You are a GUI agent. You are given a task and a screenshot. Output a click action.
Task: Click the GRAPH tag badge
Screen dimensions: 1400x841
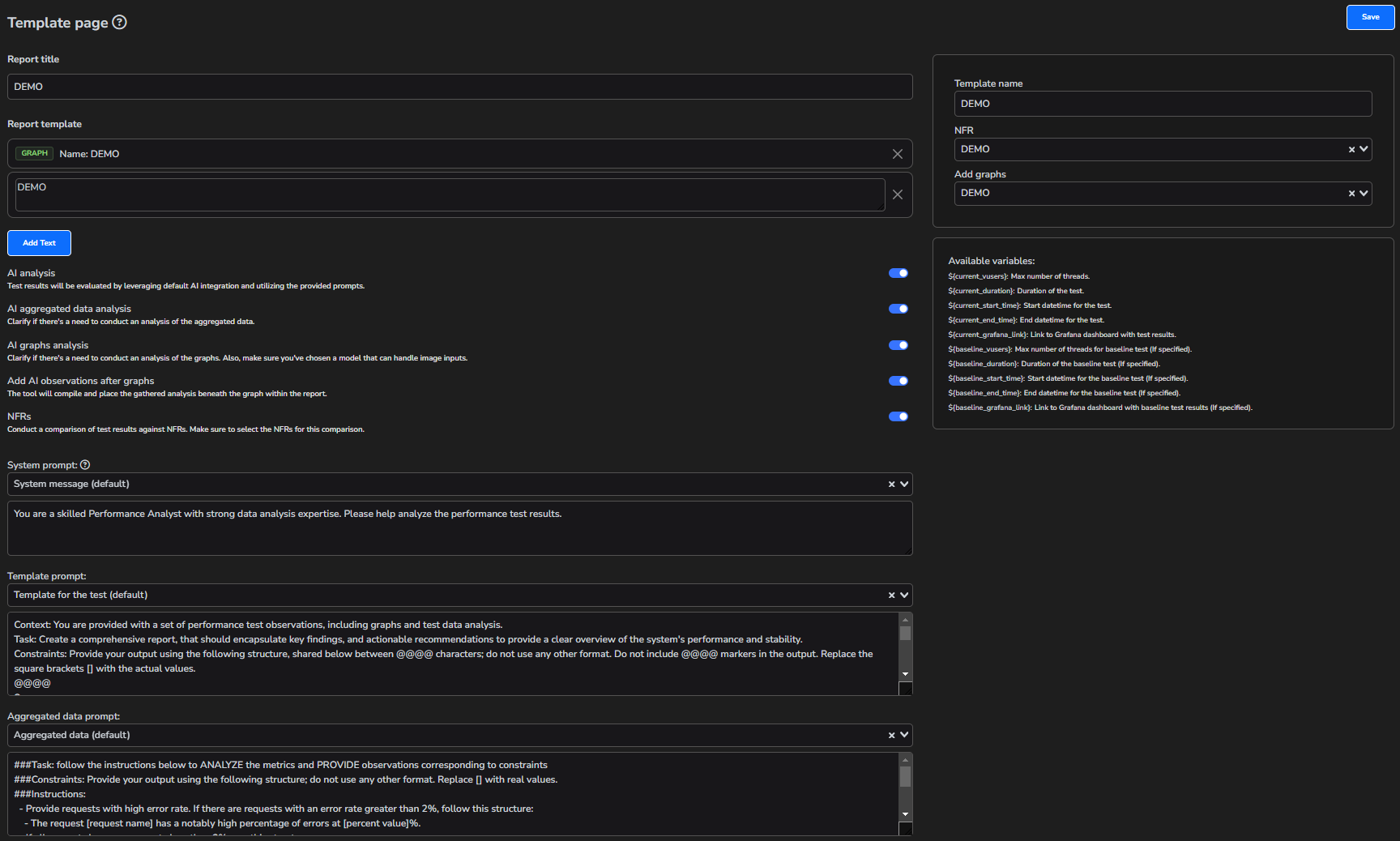pyautogui.click(x=35, y=153)
